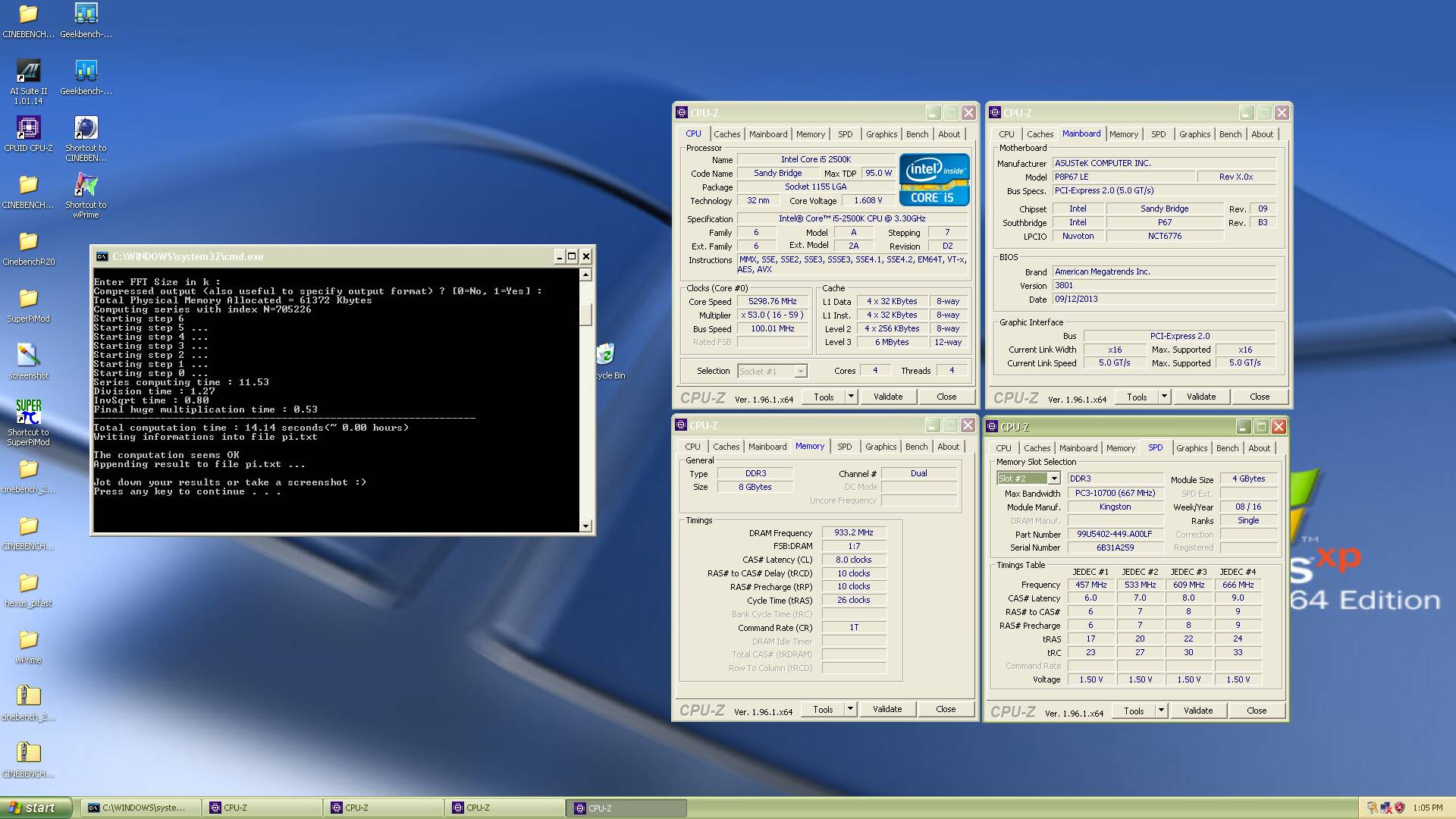Click Validate in the Mainboard window
Viewport: 1456px width, 819px height.
coord(1201,397)
